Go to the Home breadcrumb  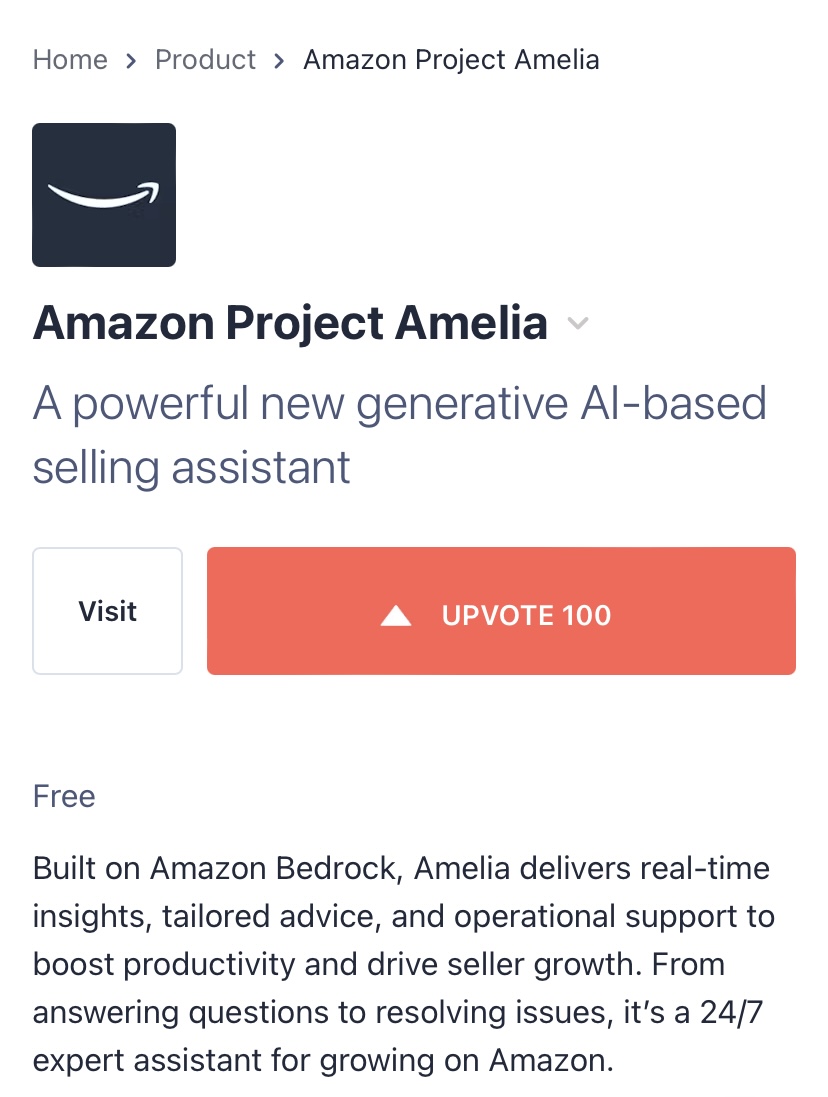pos(70,60)
